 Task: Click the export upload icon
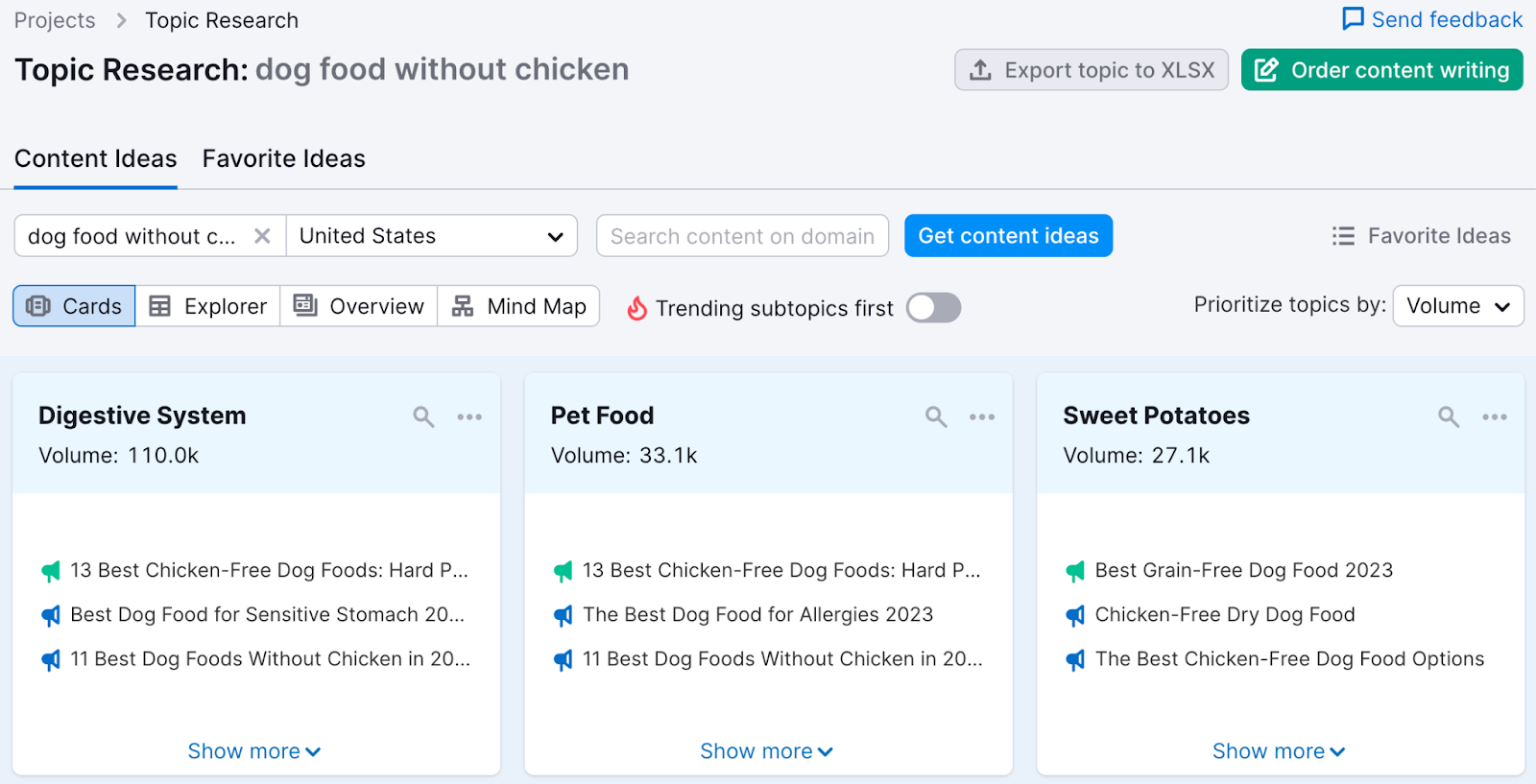pos(980,70)
